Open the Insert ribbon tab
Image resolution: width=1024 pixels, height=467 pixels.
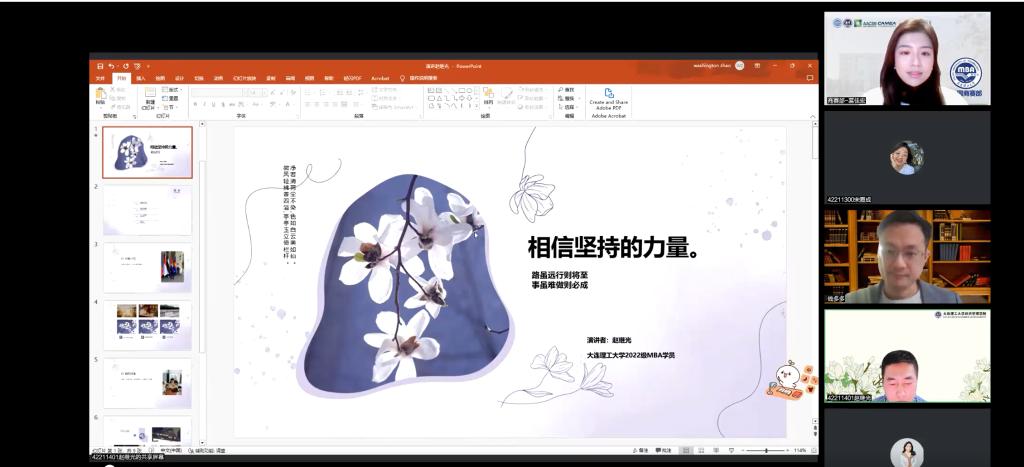tap(141, 77)
